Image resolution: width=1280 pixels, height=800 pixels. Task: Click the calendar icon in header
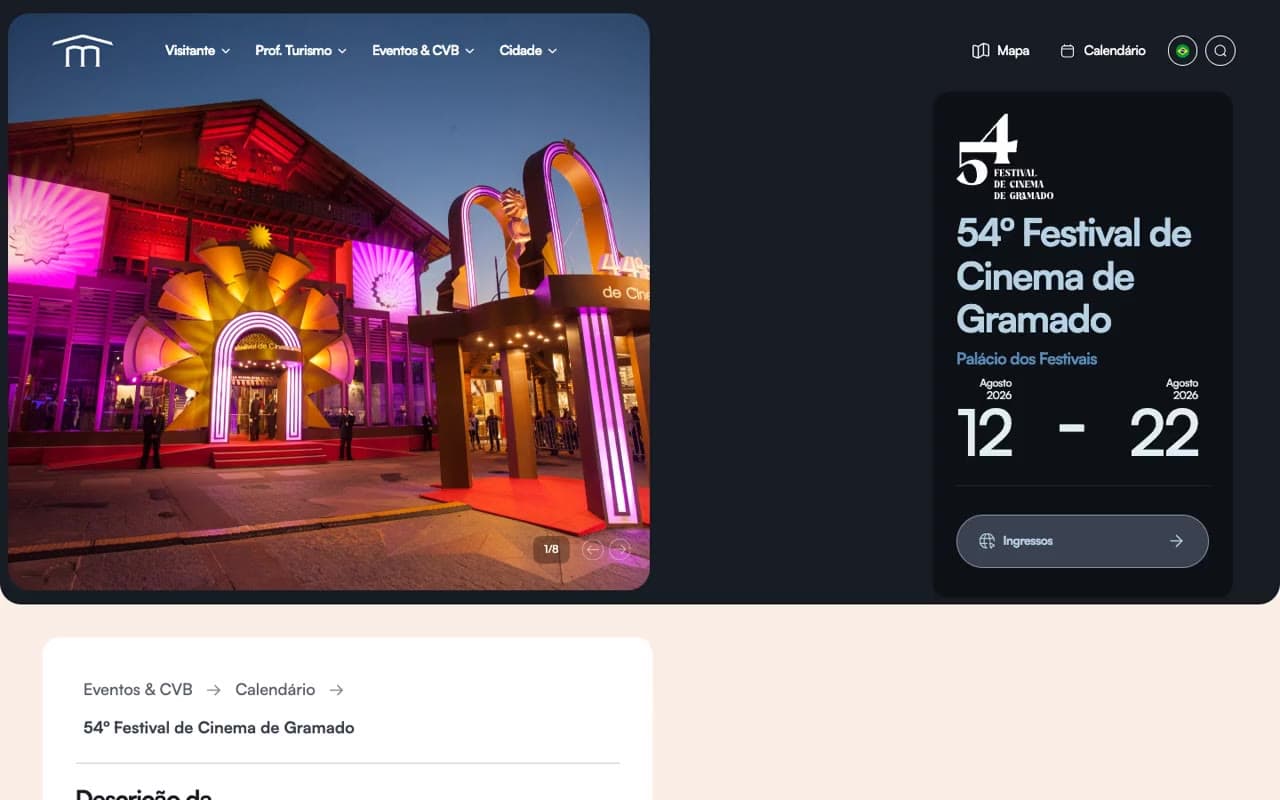(x=1067, y=51)
